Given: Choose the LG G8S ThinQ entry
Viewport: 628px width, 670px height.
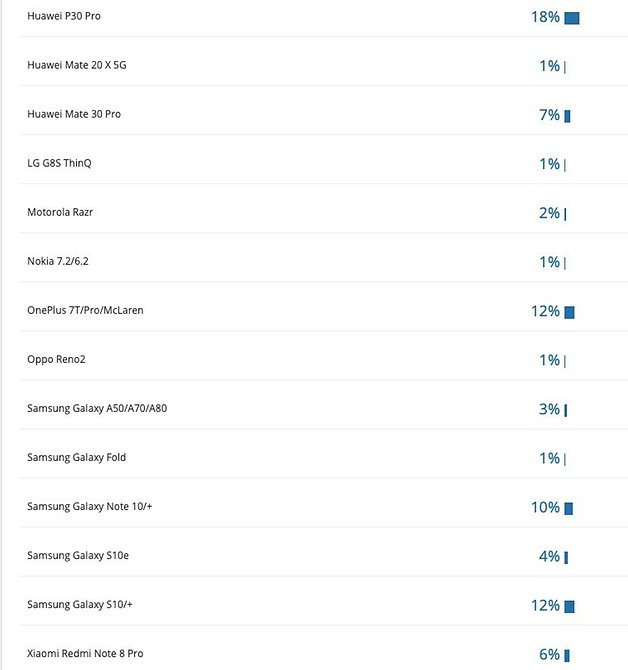Looking at the screenshot, I should coord(59,163).
